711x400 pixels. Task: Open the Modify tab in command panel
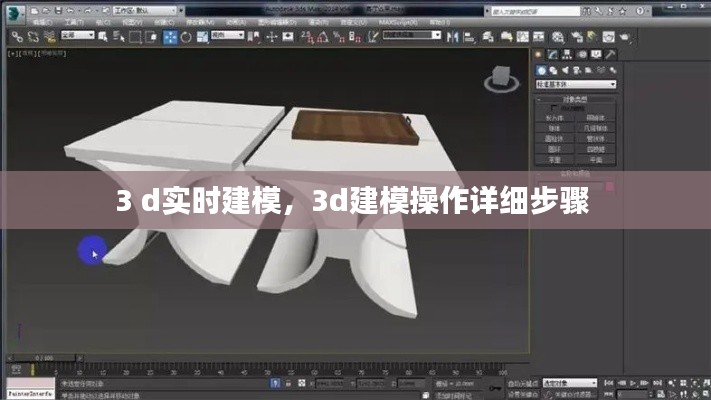(x=553, y=54)
